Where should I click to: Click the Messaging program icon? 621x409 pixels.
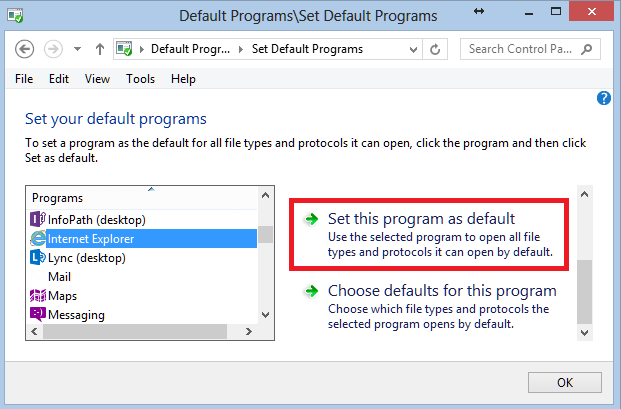[x=38, y=314]
